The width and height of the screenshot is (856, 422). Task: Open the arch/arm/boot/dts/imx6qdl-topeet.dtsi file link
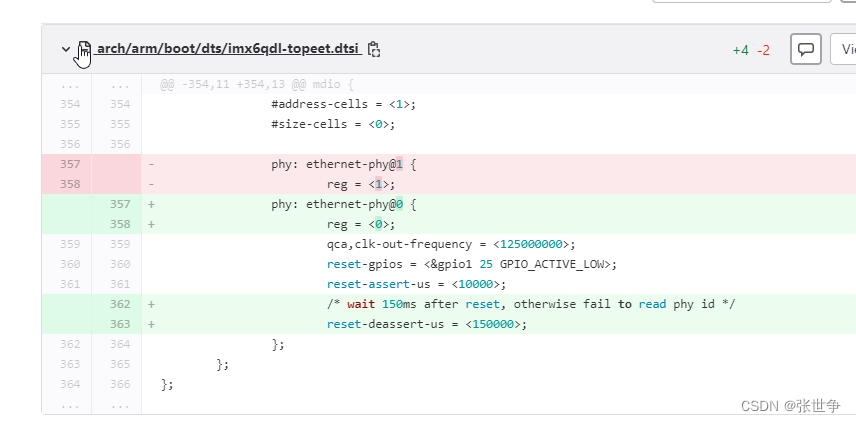229,49
